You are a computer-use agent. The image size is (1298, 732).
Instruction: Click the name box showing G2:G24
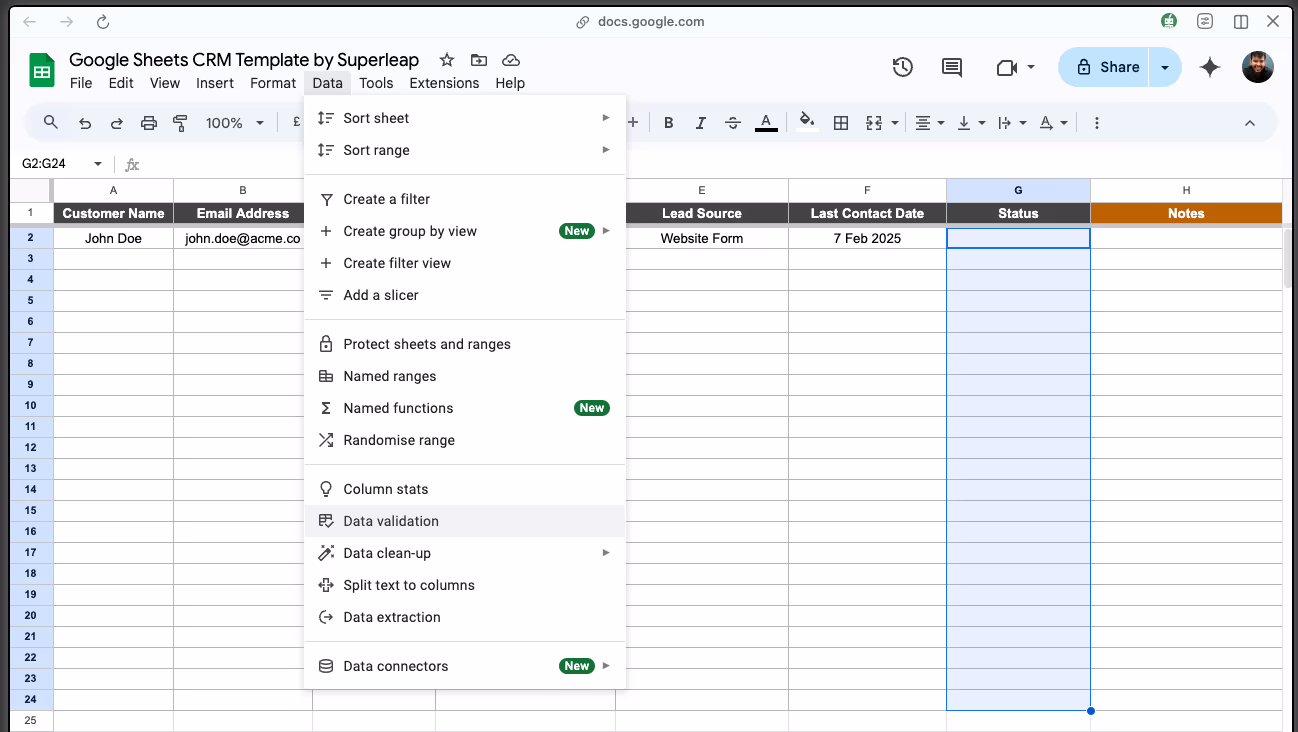(51, 164)
